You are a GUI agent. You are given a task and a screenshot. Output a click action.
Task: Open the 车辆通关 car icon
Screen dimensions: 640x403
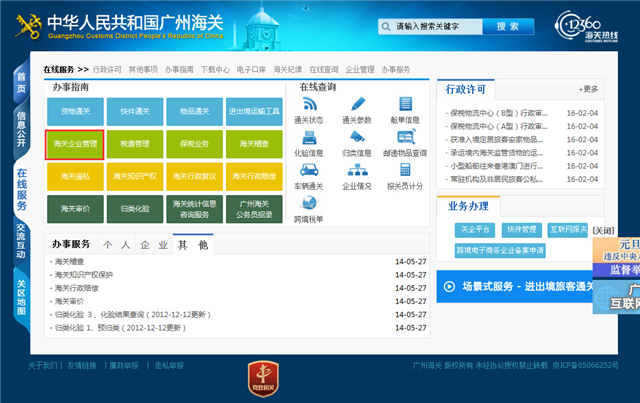click(x=309, y=170)
